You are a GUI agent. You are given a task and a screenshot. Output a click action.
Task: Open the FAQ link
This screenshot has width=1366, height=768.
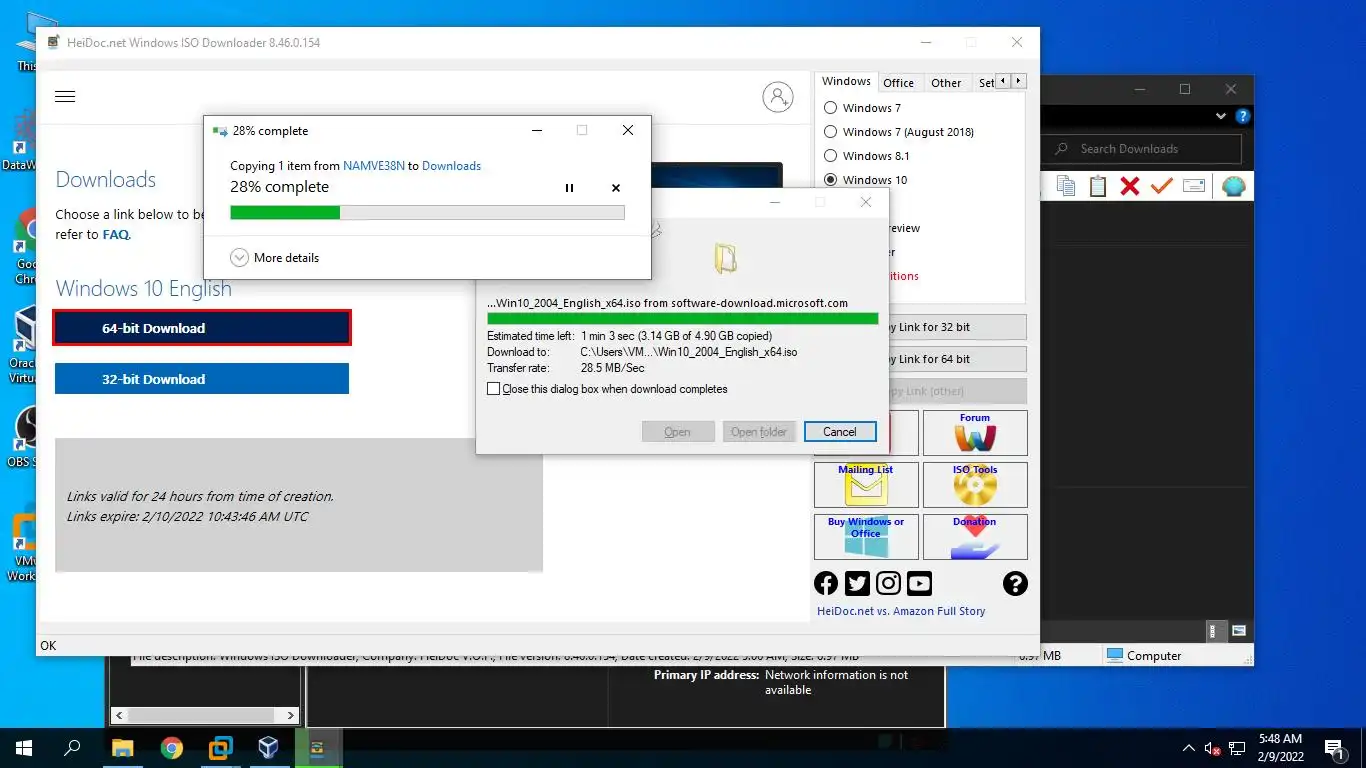point(116,235)
